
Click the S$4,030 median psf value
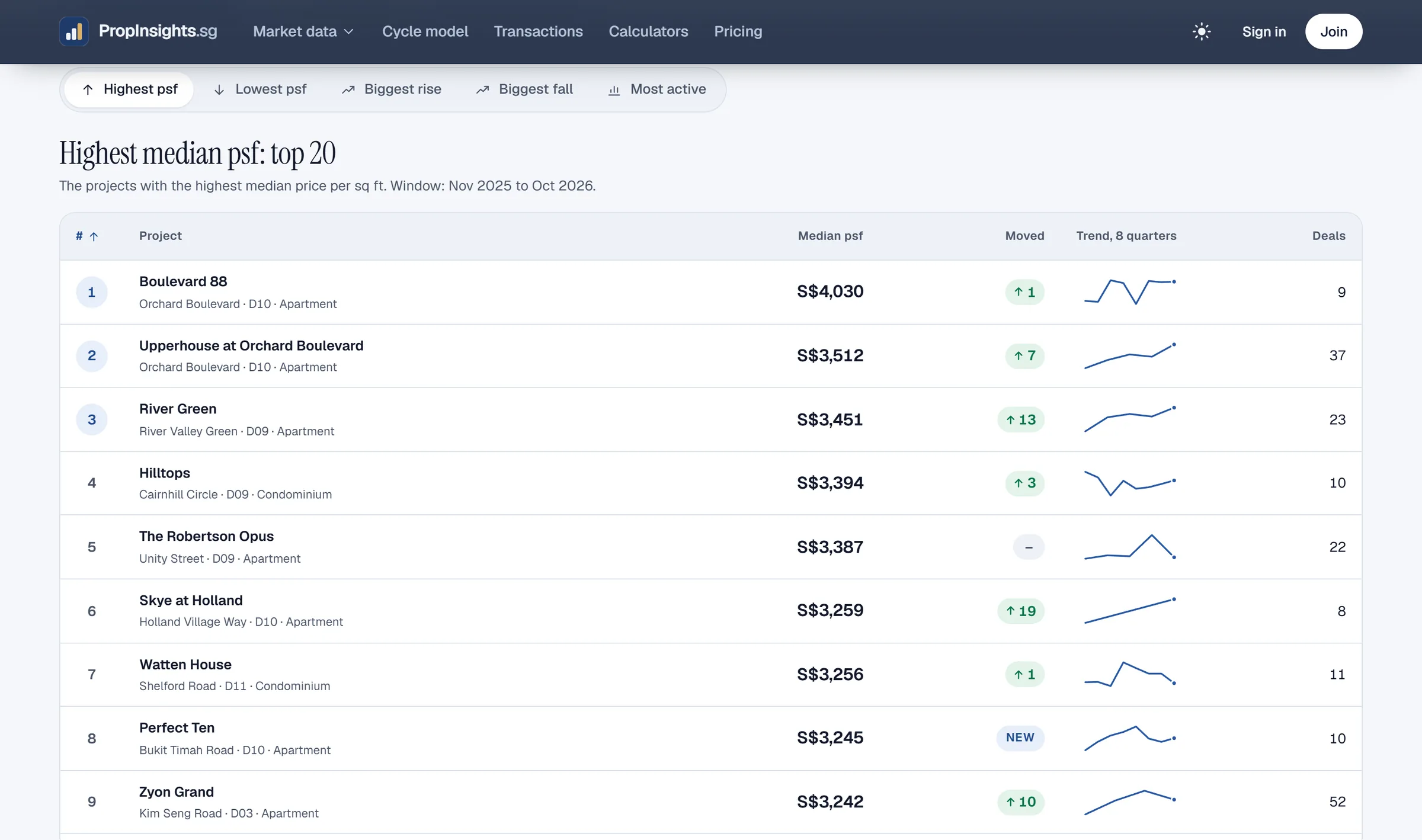[x=830, y=291]
